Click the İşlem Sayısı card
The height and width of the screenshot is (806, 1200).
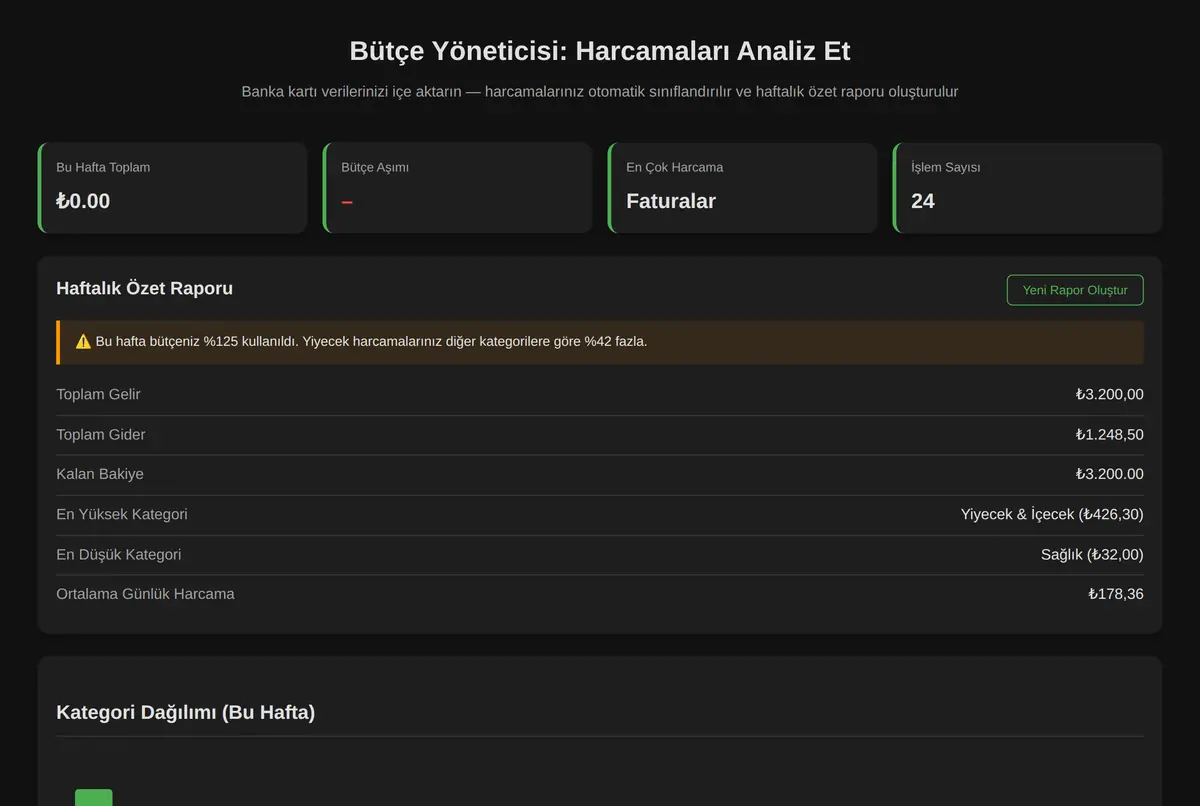pyautogui.click(x=1027, y=188)
